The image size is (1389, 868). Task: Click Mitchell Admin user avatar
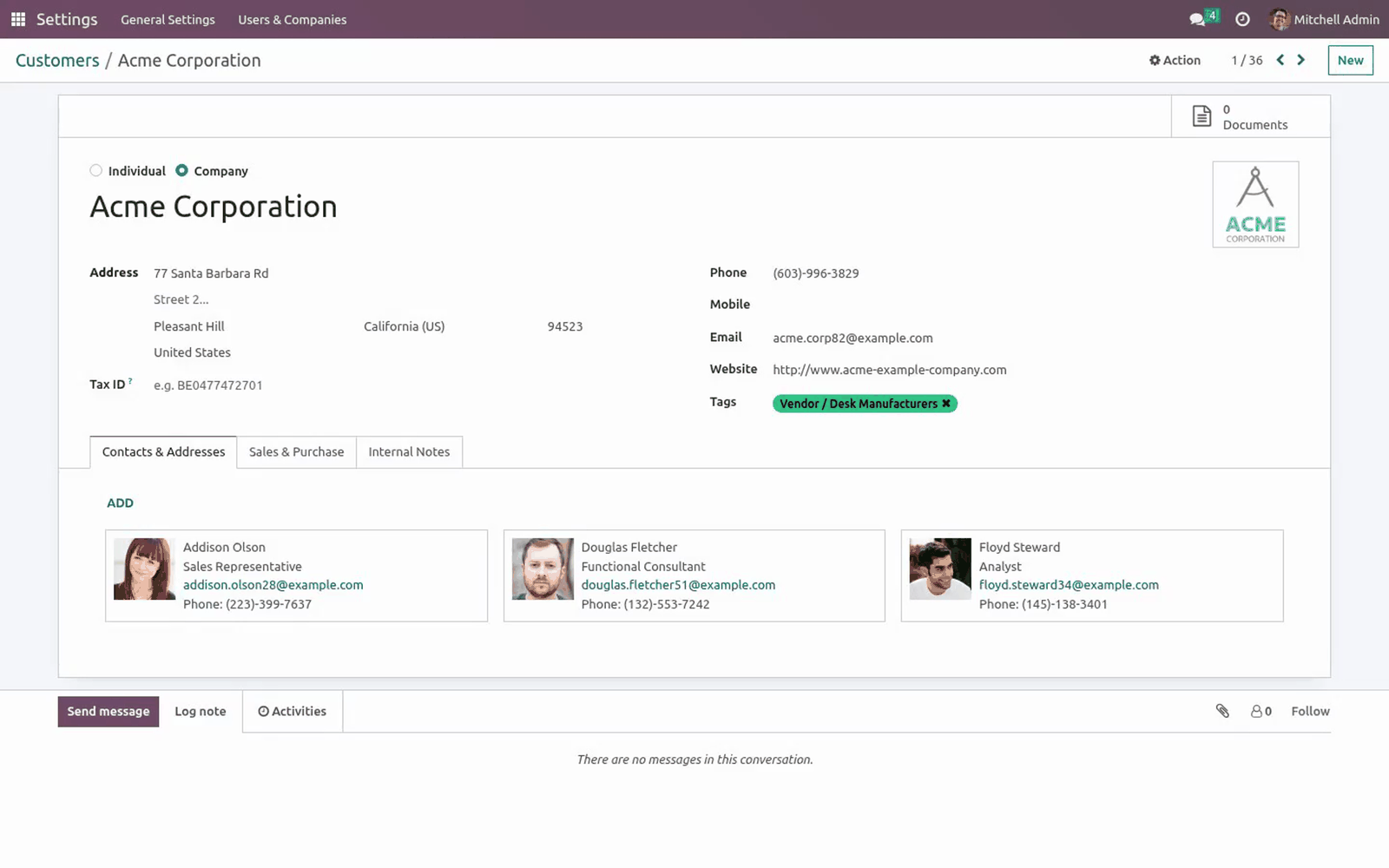(x=1279, y=19)
